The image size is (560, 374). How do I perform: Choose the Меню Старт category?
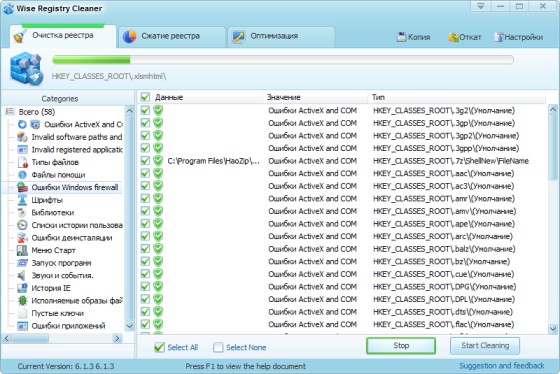[x=53, y=250]
